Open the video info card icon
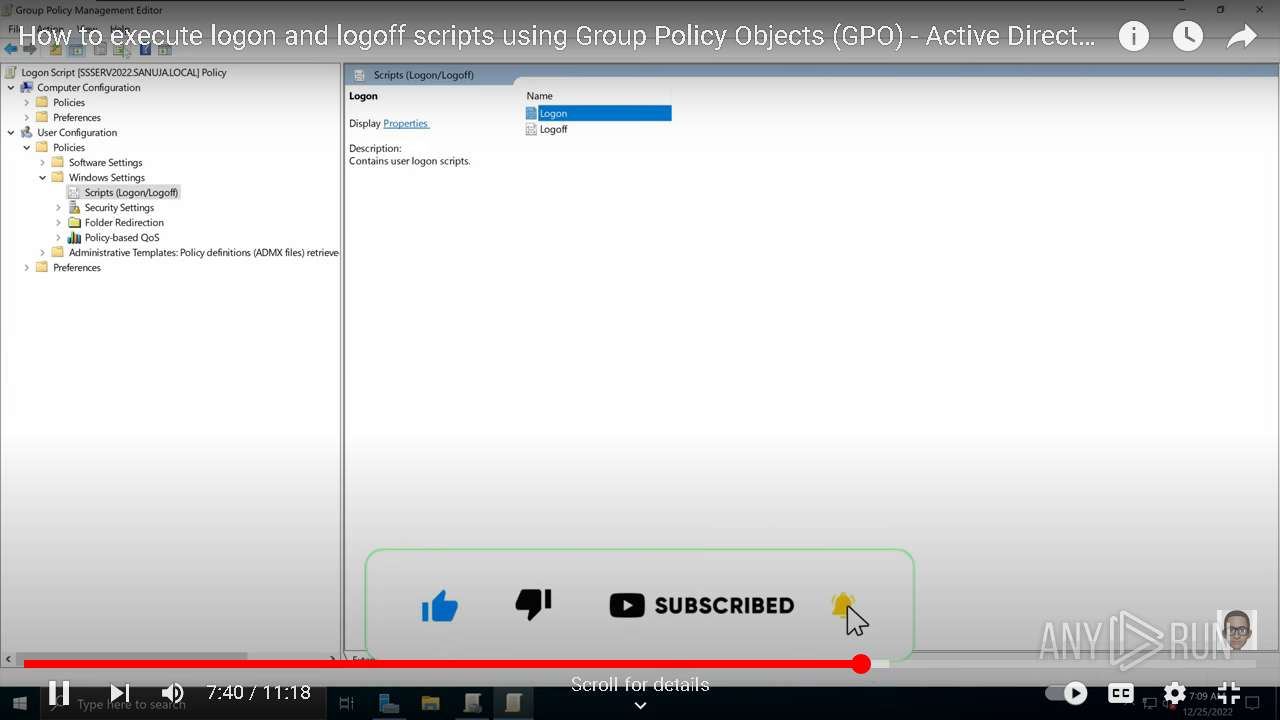Screen dimensions: 1280x720 pyautogui.click(x=1133, y=37)
